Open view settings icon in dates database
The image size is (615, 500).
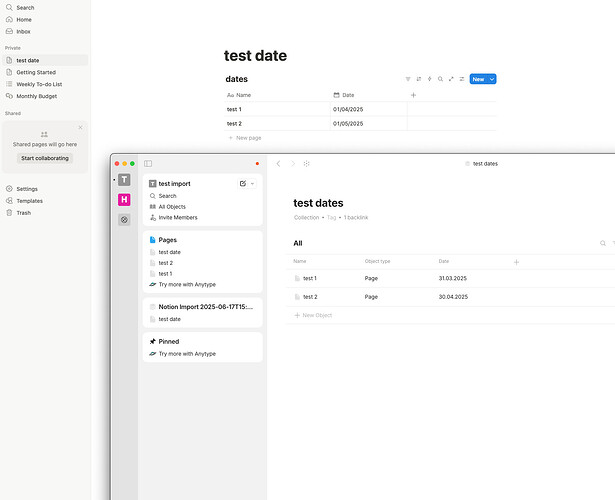pos(462,79)
